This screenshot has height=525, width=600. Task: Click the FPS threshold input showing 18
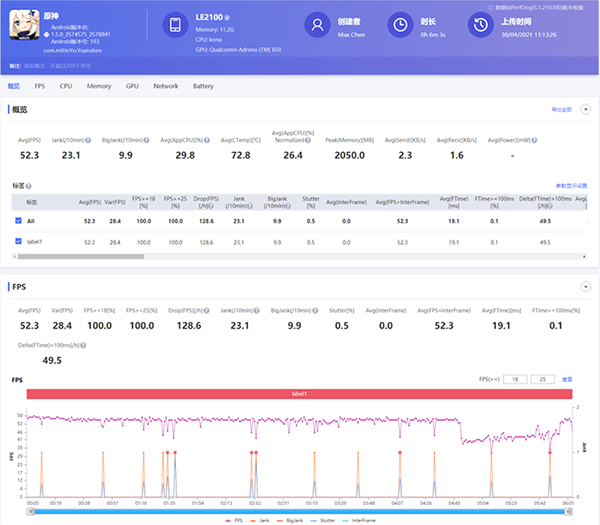click(514, 380)
